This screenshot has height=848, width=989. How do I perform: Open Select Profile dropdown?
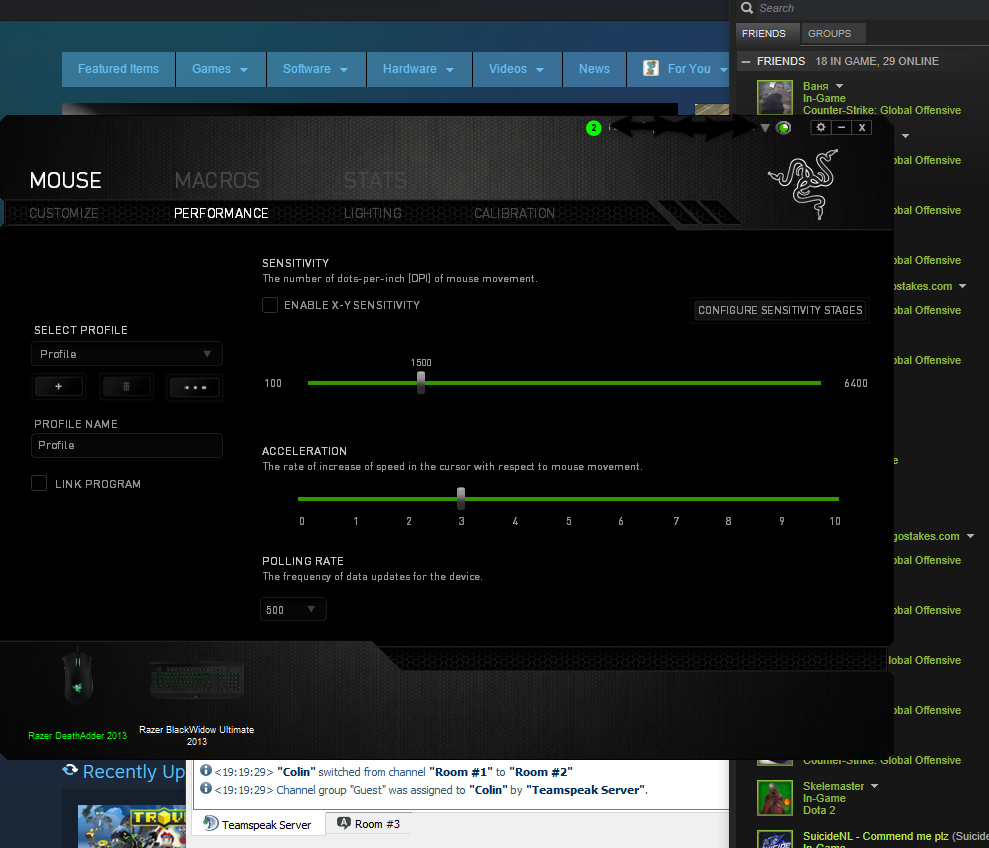click(x=127, y=354)
